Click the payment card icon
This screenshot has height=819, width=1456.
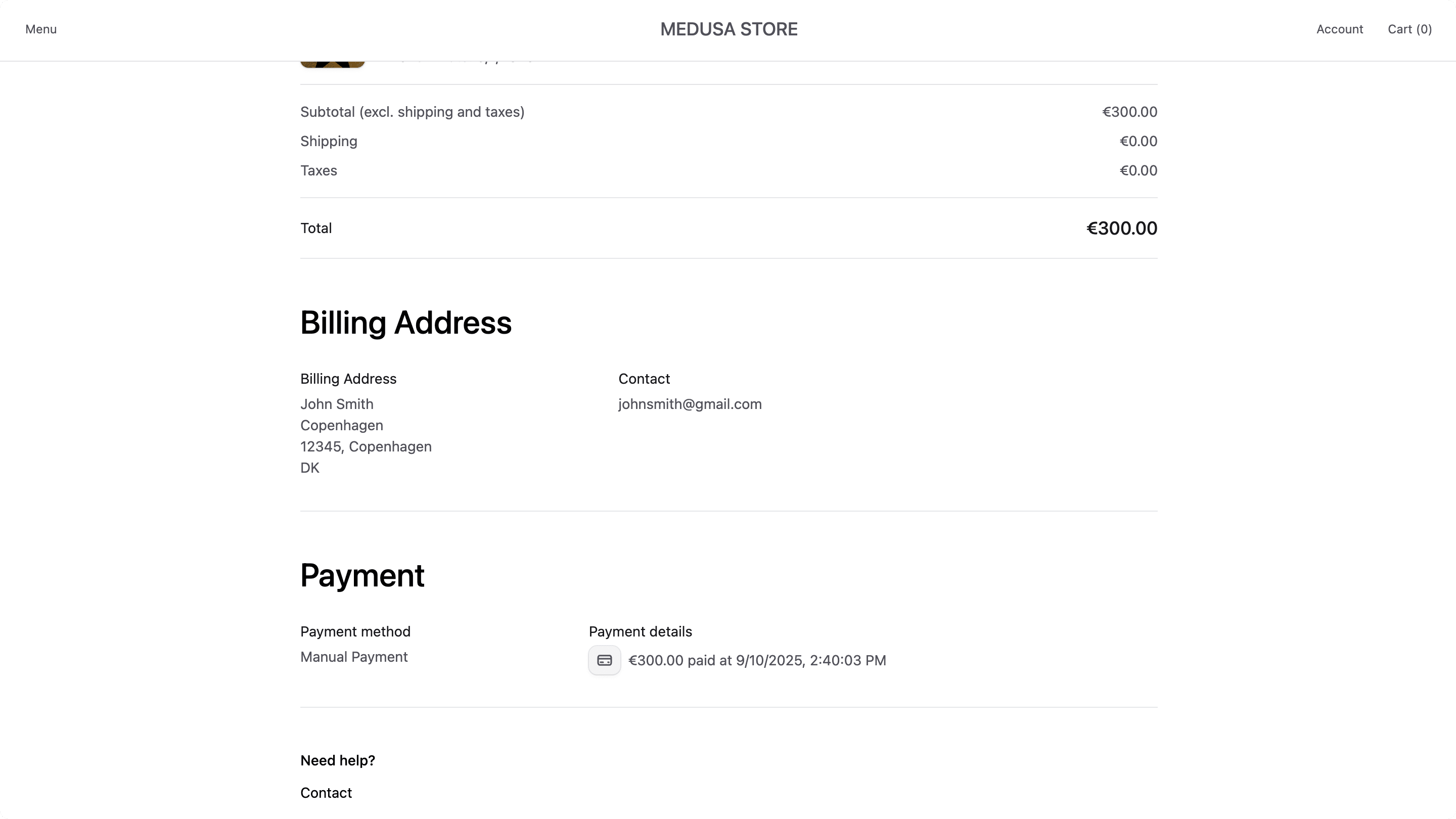tap(604, 660)
